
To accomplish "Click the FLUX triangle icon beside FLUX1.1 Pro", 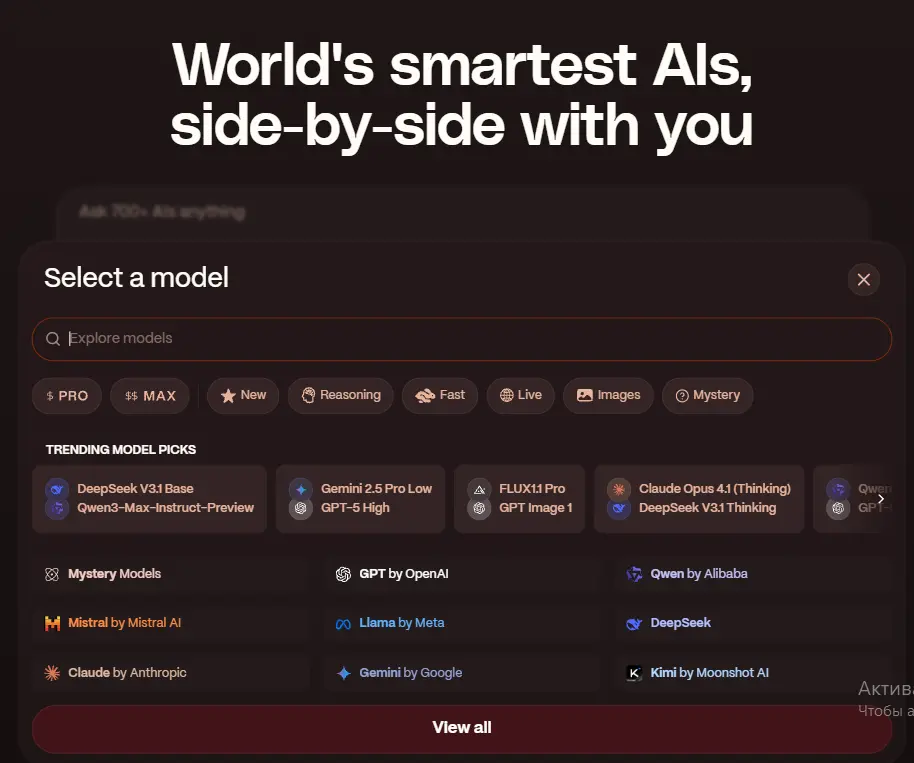I will point(479,489).
